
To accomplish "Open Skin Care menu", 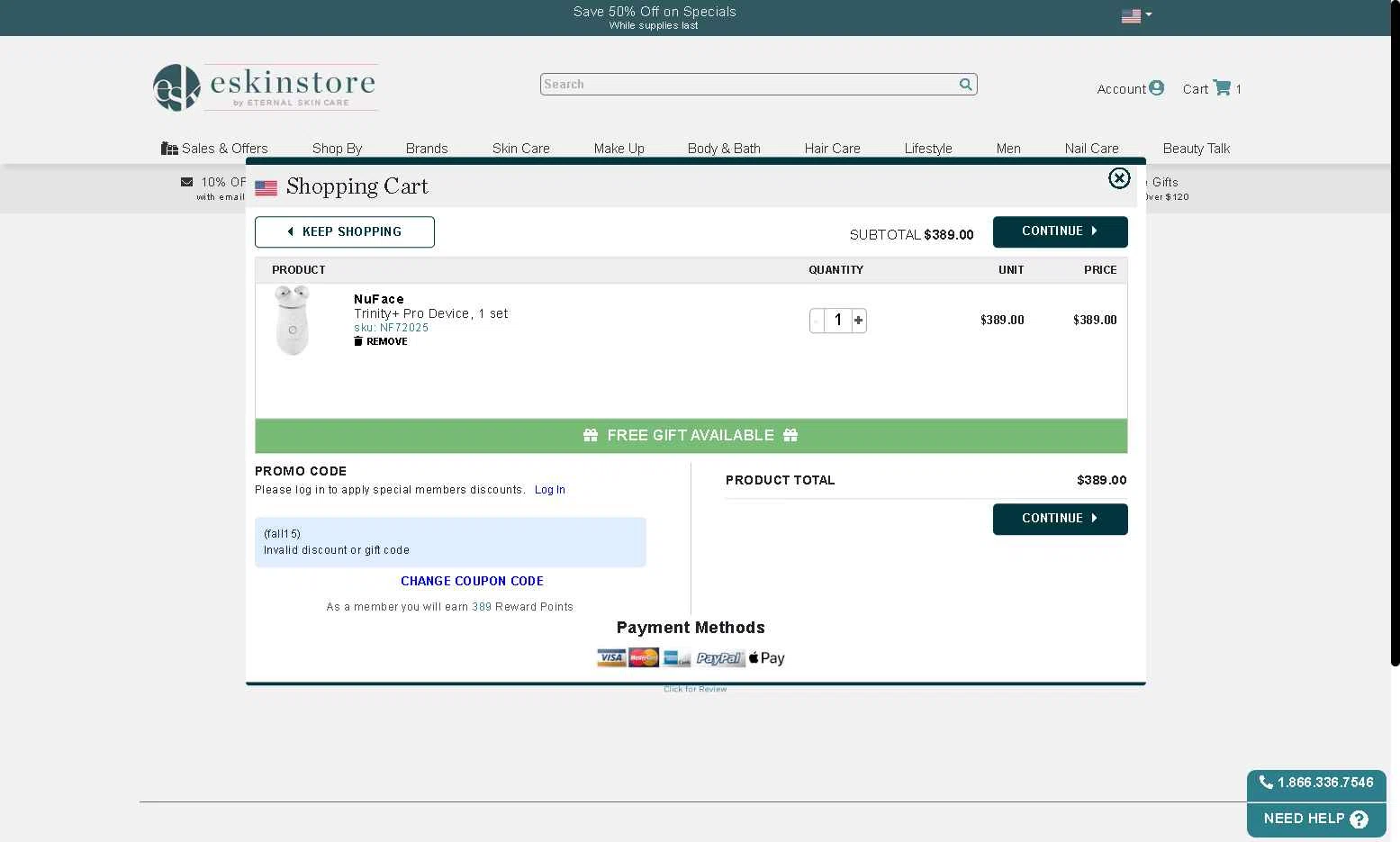I will pyautogui.click(x=520, y=149).
